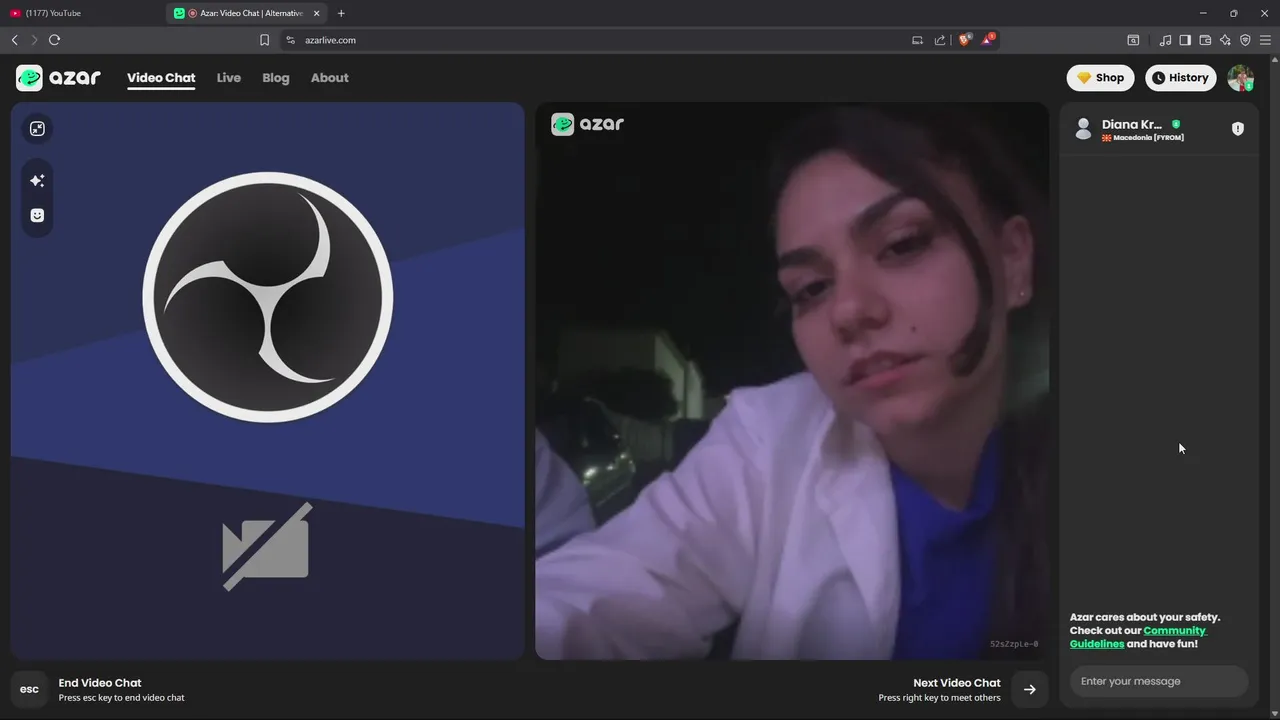Go forward in browser history
Image resolution: width=1280 pixels, height=720 pixels.
click(x=34, y=40)
